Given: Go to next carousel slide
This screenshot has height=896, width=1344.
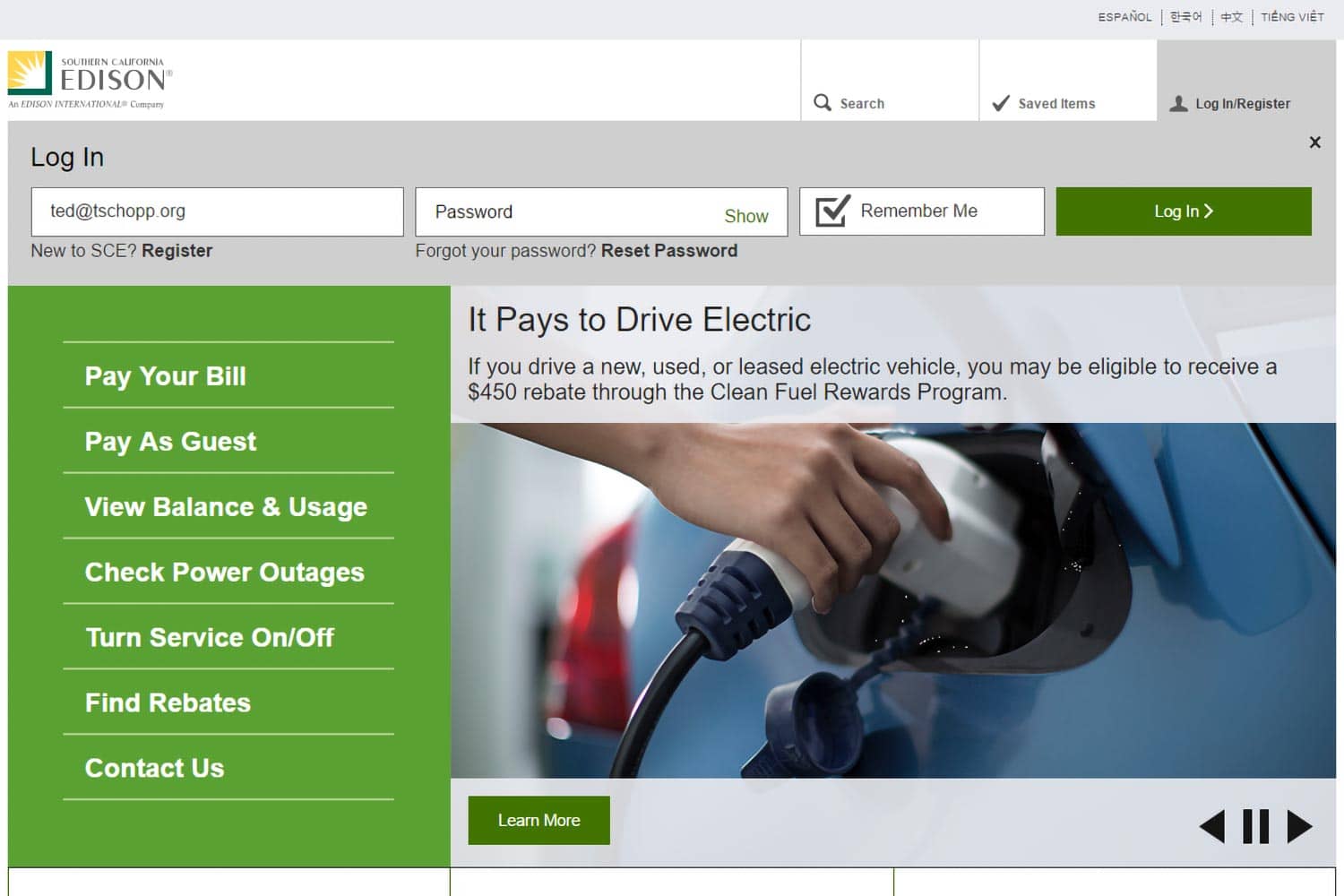Looking at the screenshot, I should coord(1299,826).
